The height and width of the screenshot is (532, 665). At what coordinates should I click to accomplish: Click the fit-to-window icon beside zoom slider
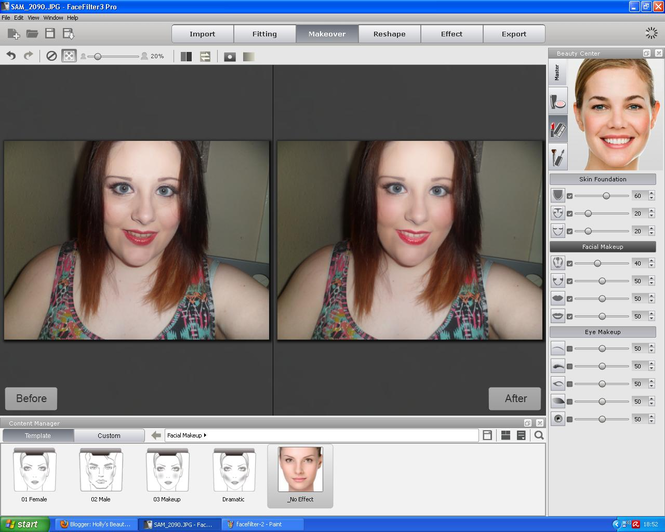pyautogui.click(x=69, y=57)
